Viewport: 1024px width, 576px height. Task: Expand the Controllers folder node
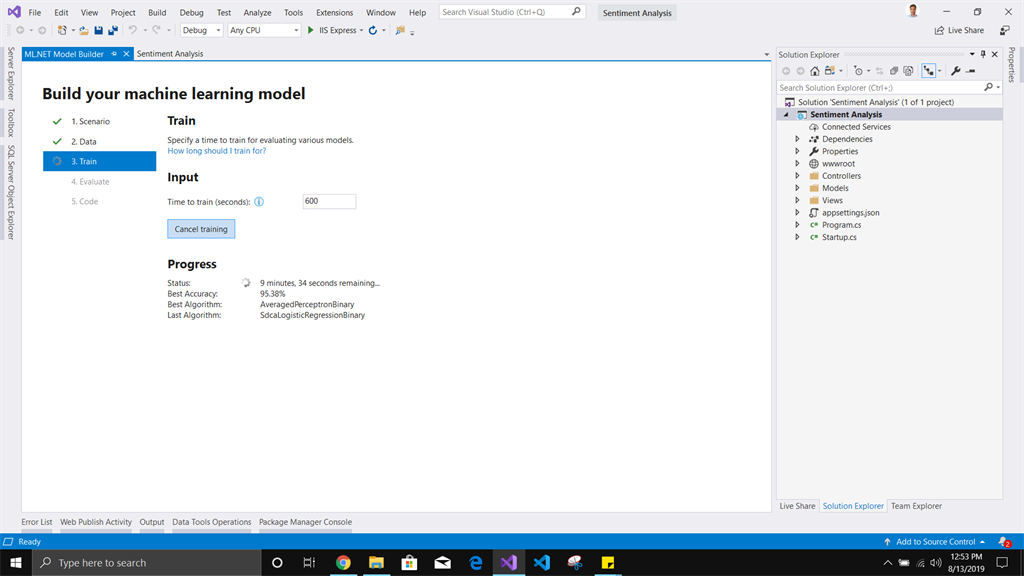pos(797,175)
